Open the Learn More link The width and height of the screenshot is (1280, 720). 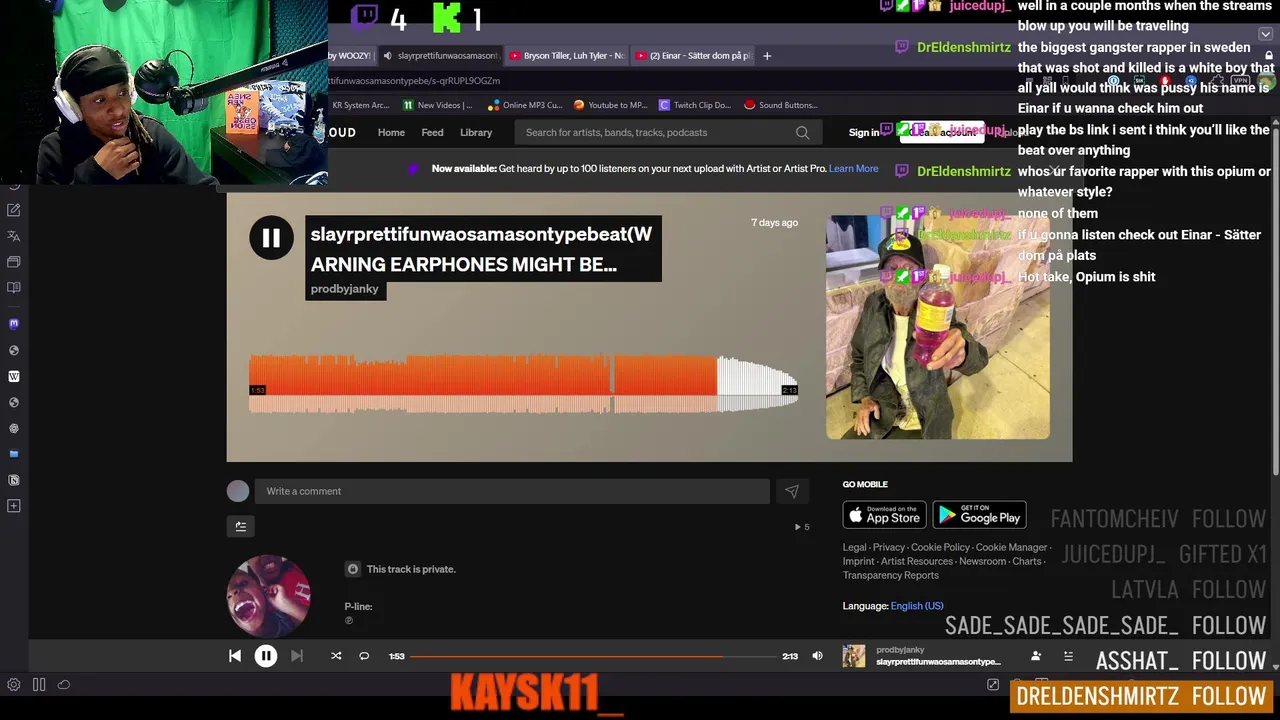[853, 168]
